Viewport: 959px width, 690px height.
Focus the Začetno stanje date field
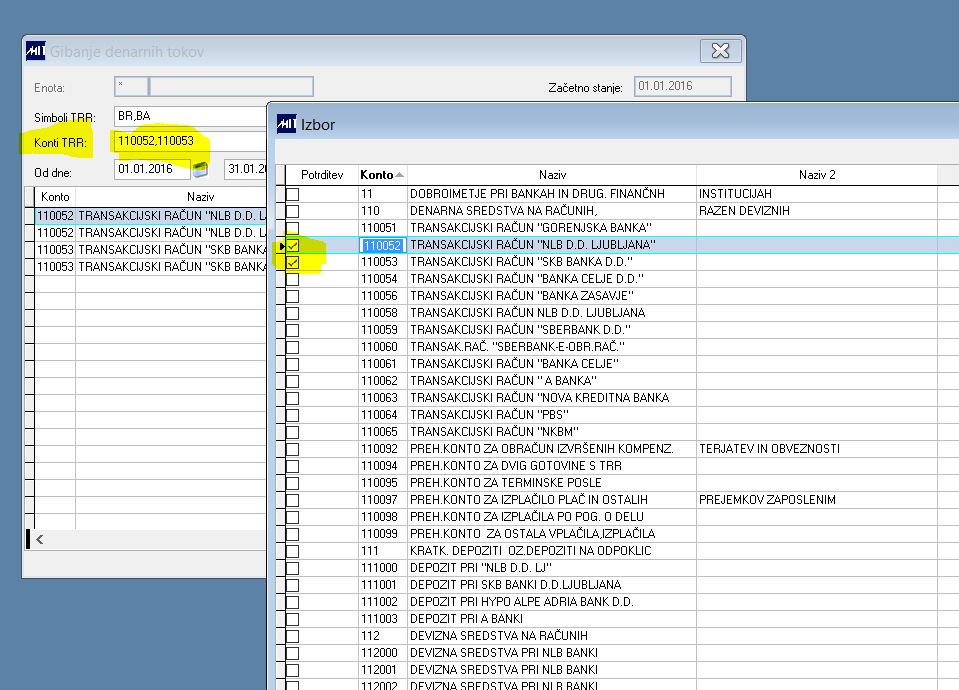tap(683, 86)
